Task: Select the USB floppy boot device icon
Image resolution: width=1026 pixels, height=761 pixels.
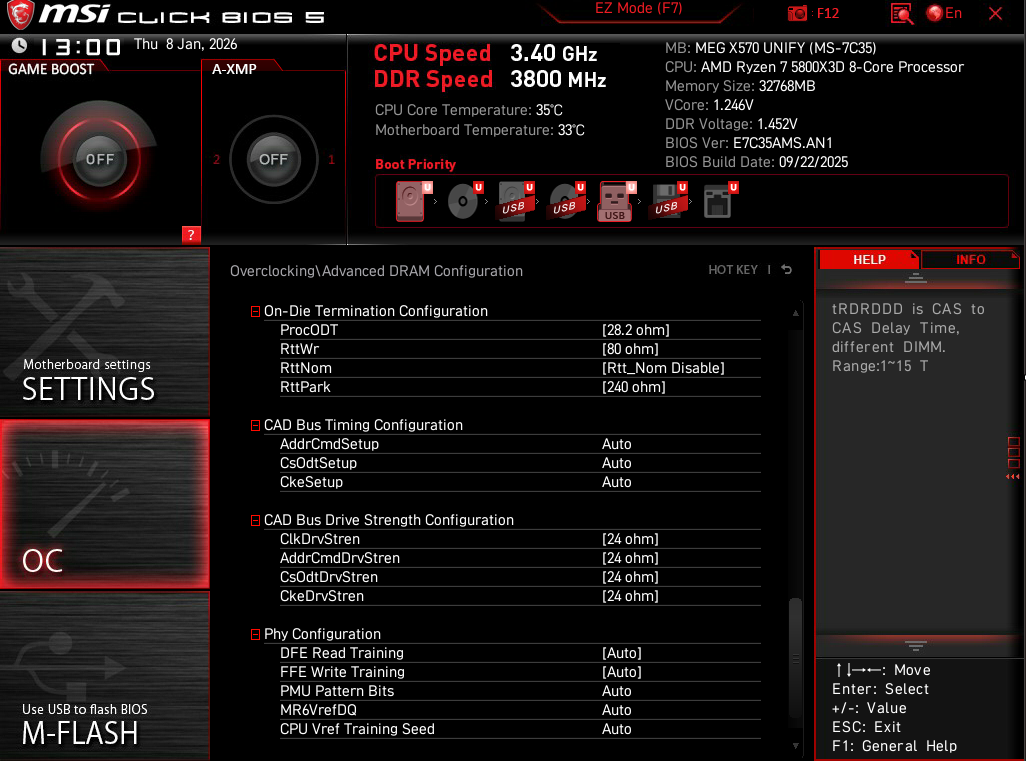Action: coord(667,201)
